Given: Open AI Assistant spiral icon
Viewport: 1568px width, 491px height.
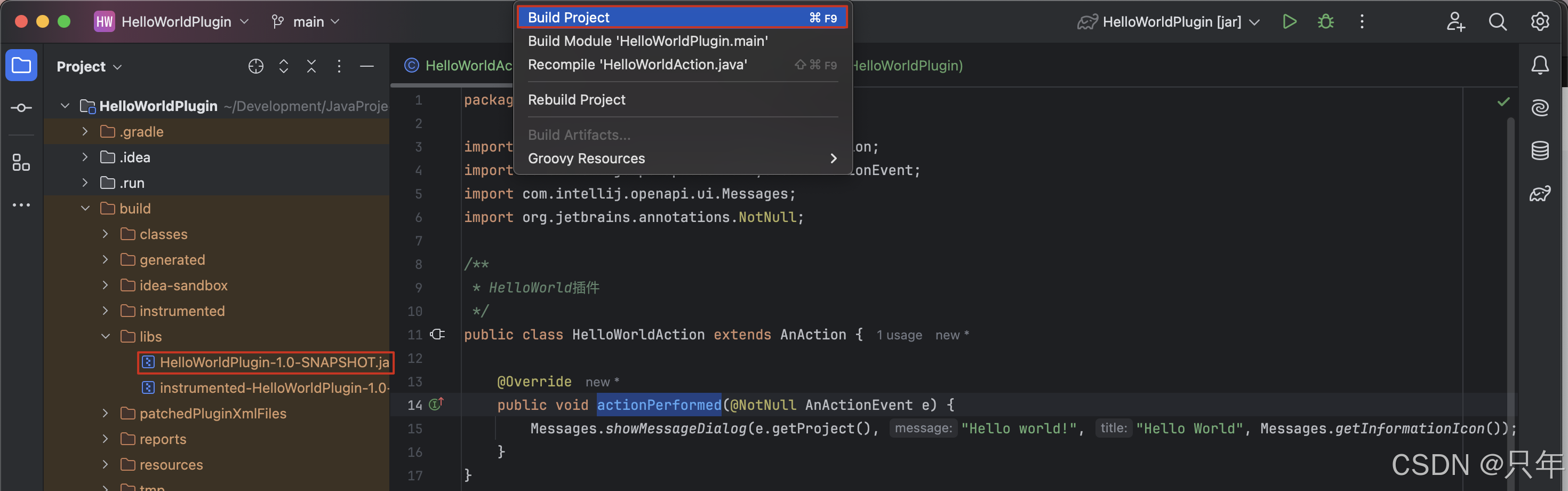Looking at the screenshot, I should pos(1540,108).
